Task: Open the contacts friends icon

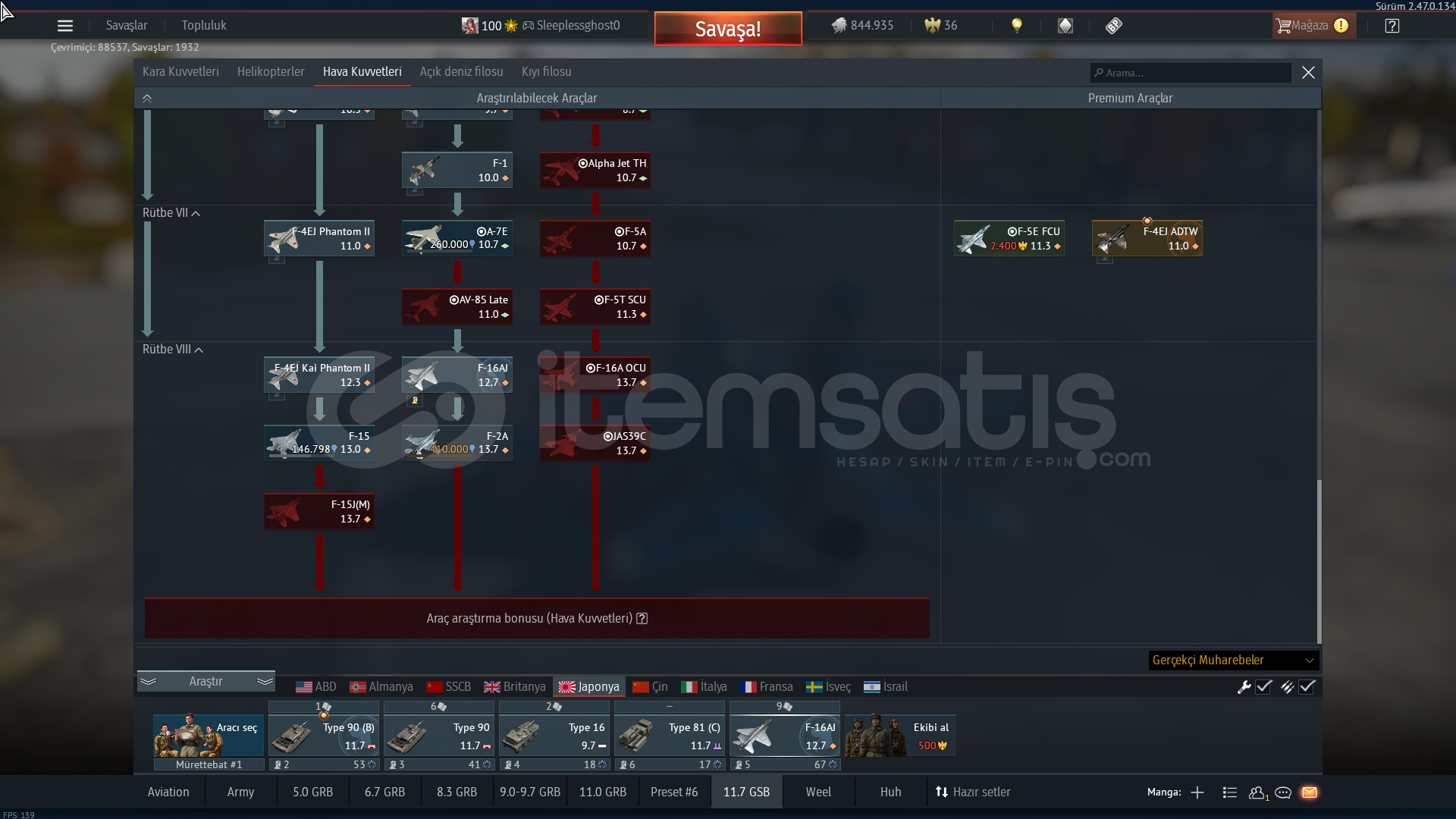Action: coord(1258,792)
